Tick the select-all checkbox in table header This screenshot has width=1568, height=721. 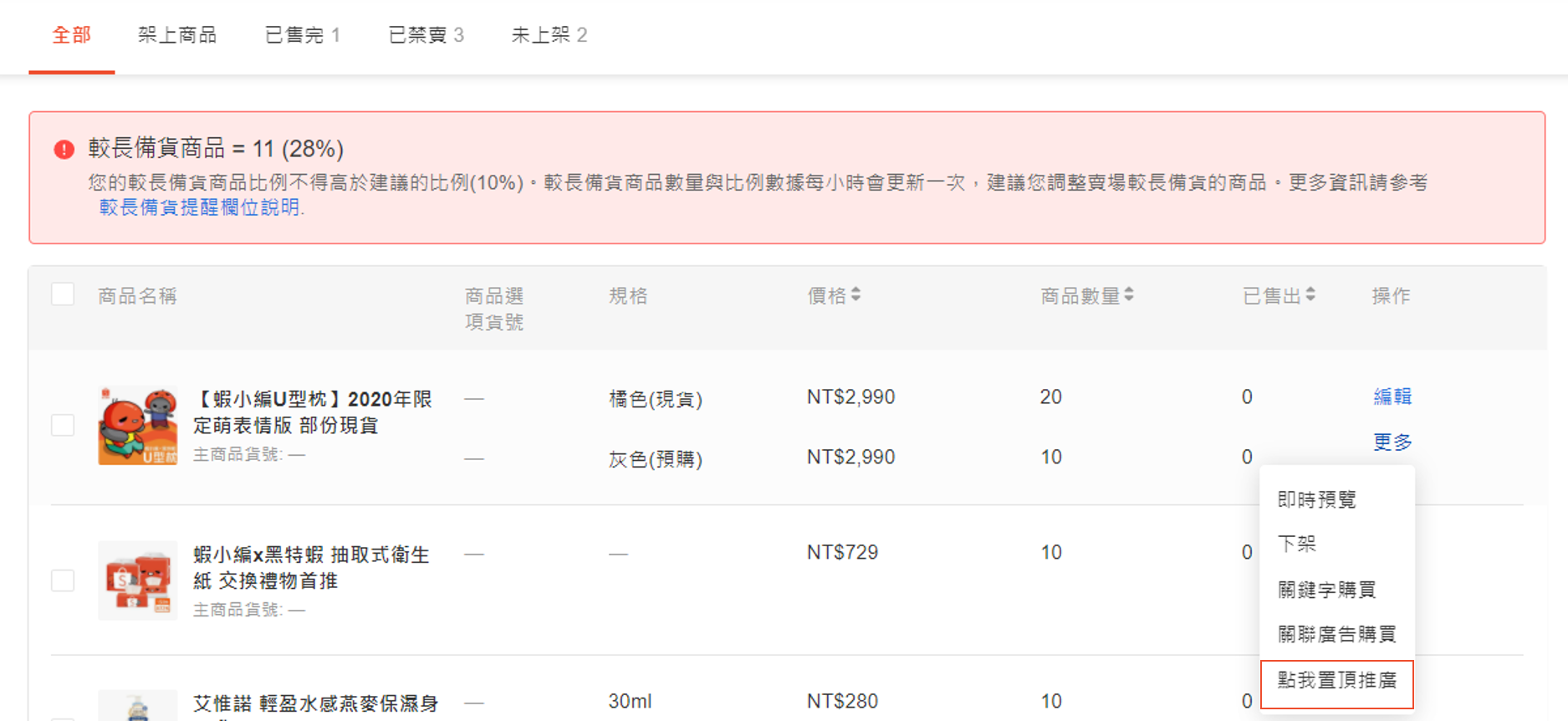point(63,294)
